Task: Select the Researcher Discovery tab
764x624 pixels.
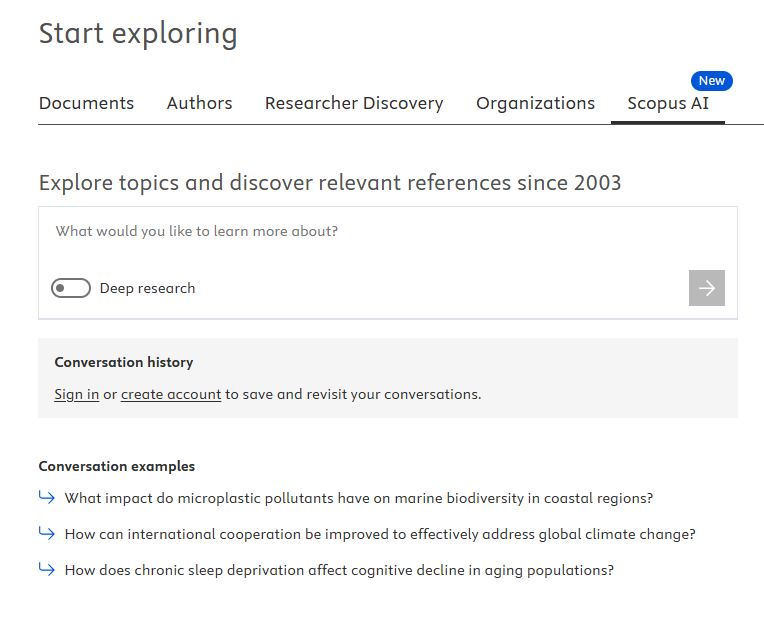Action: [x=354, y=103]
